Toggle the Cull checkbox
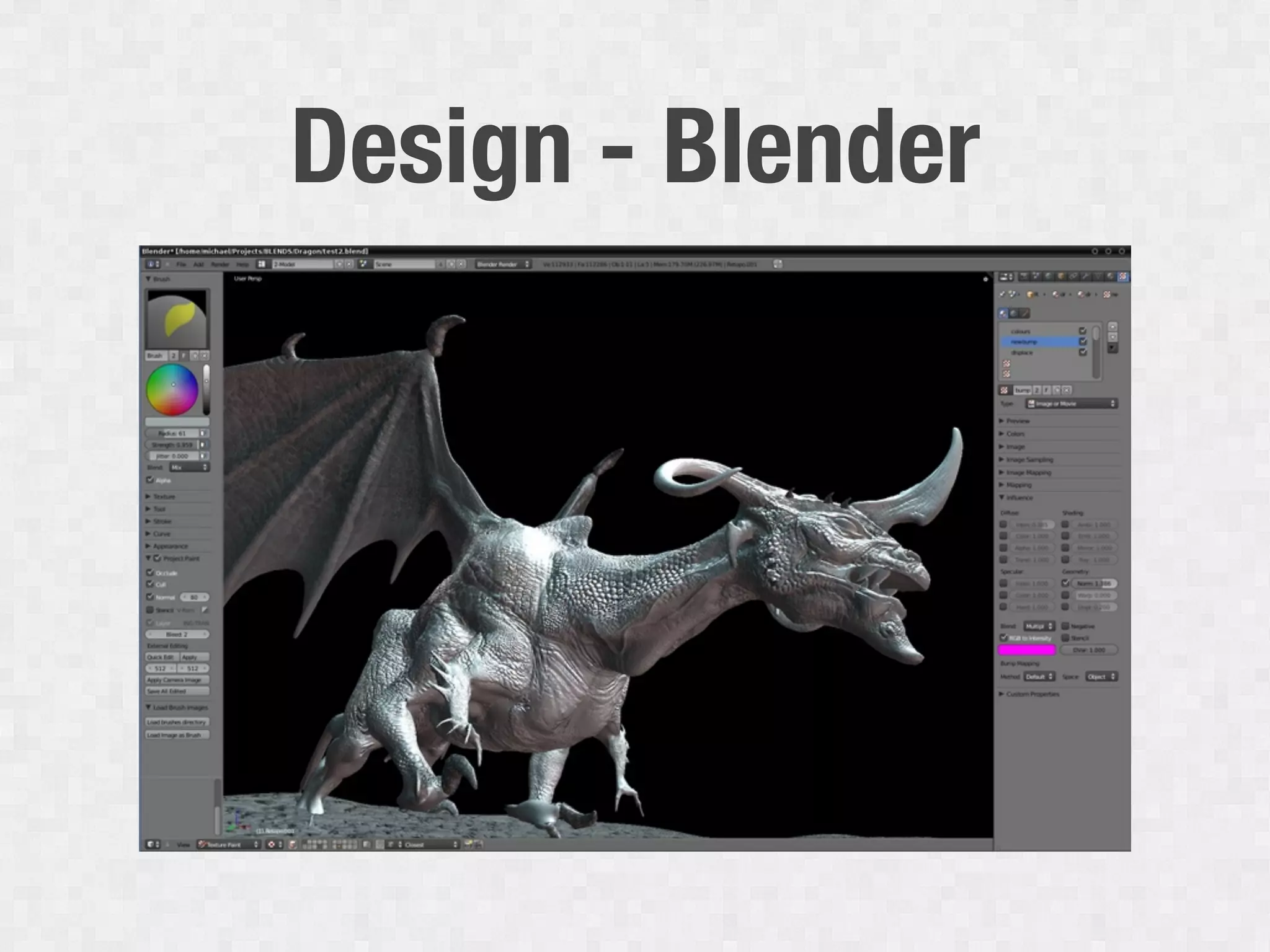 [150, 584]
